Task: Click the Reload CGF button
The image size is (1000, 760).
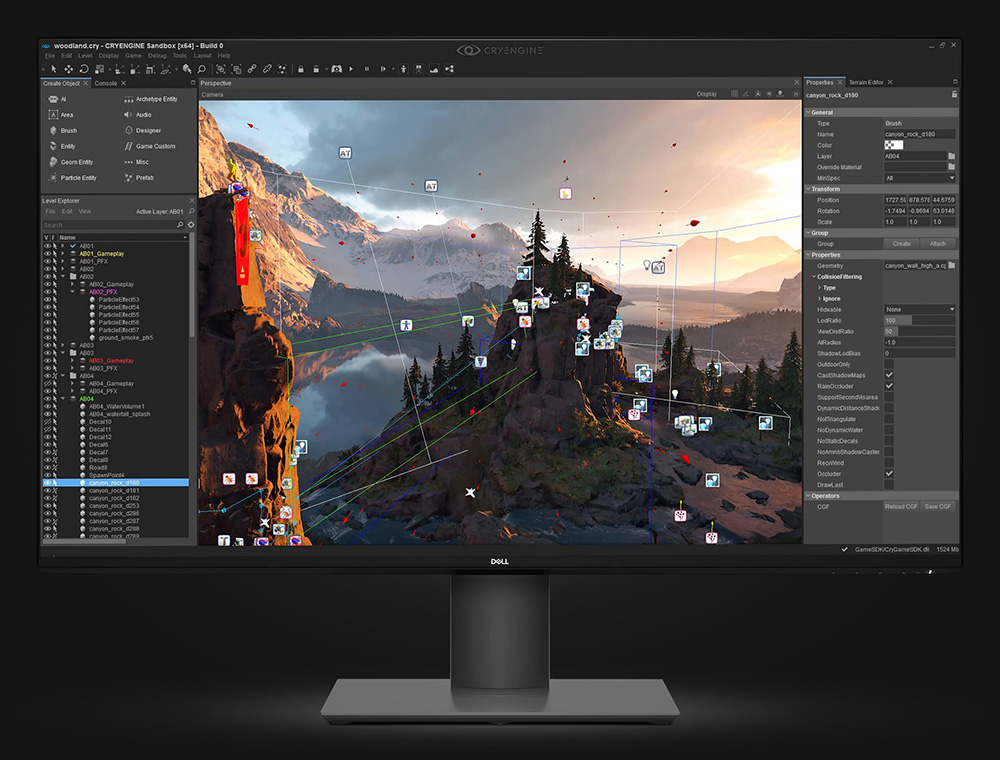Action: (x=901, y=506)
